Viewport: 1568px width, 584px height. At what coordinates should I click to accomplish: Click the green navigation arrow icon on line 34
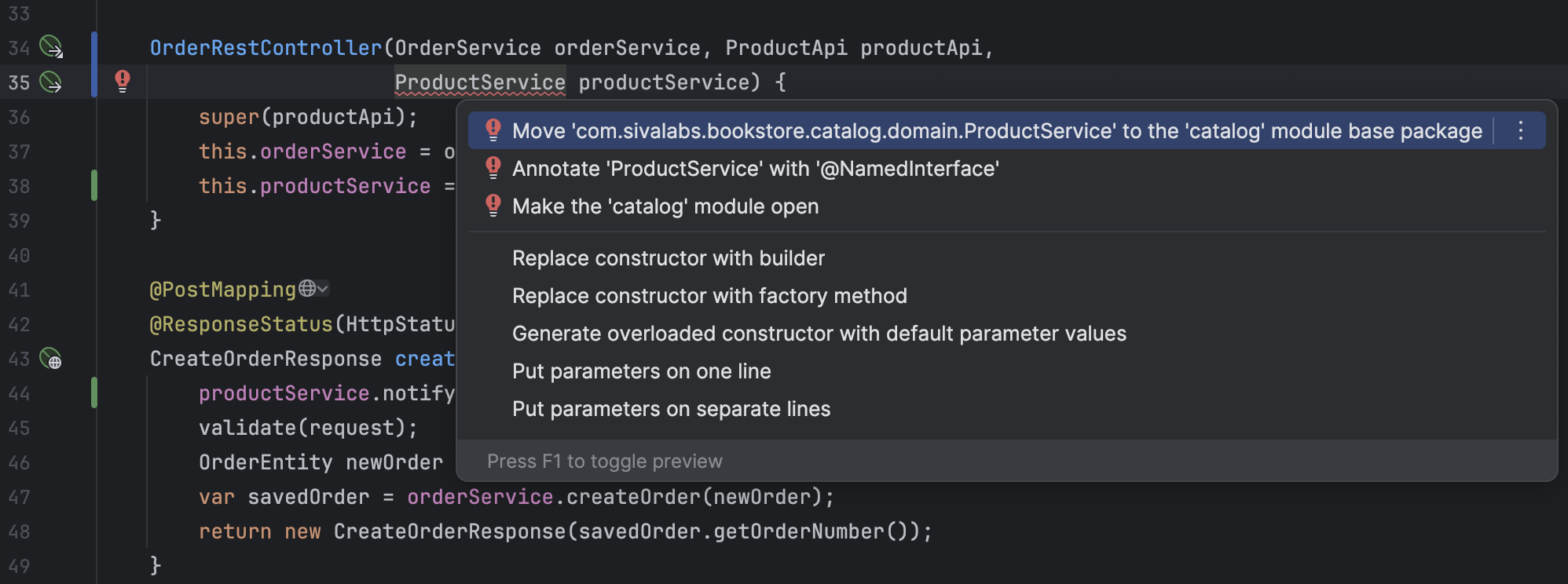click(x=49, y=48)
